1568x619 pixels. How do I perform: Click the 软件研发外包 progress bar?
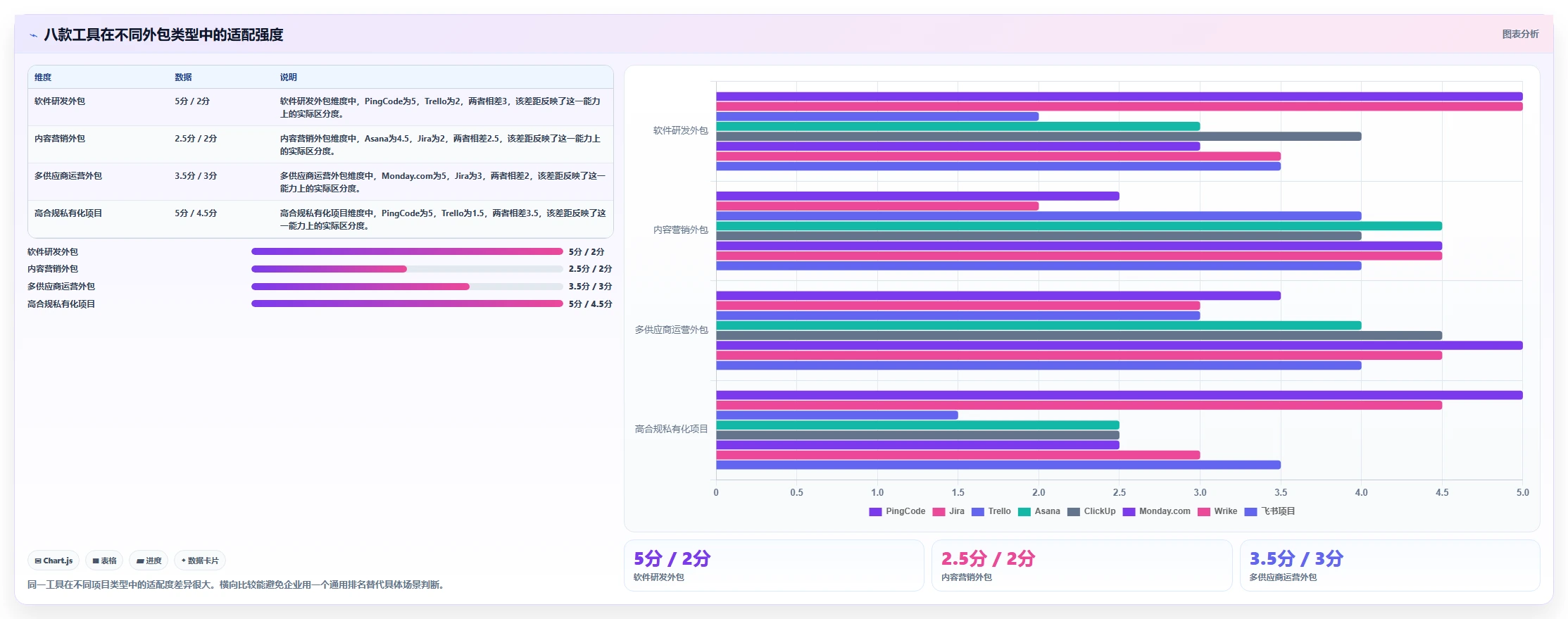click(407, 251)
